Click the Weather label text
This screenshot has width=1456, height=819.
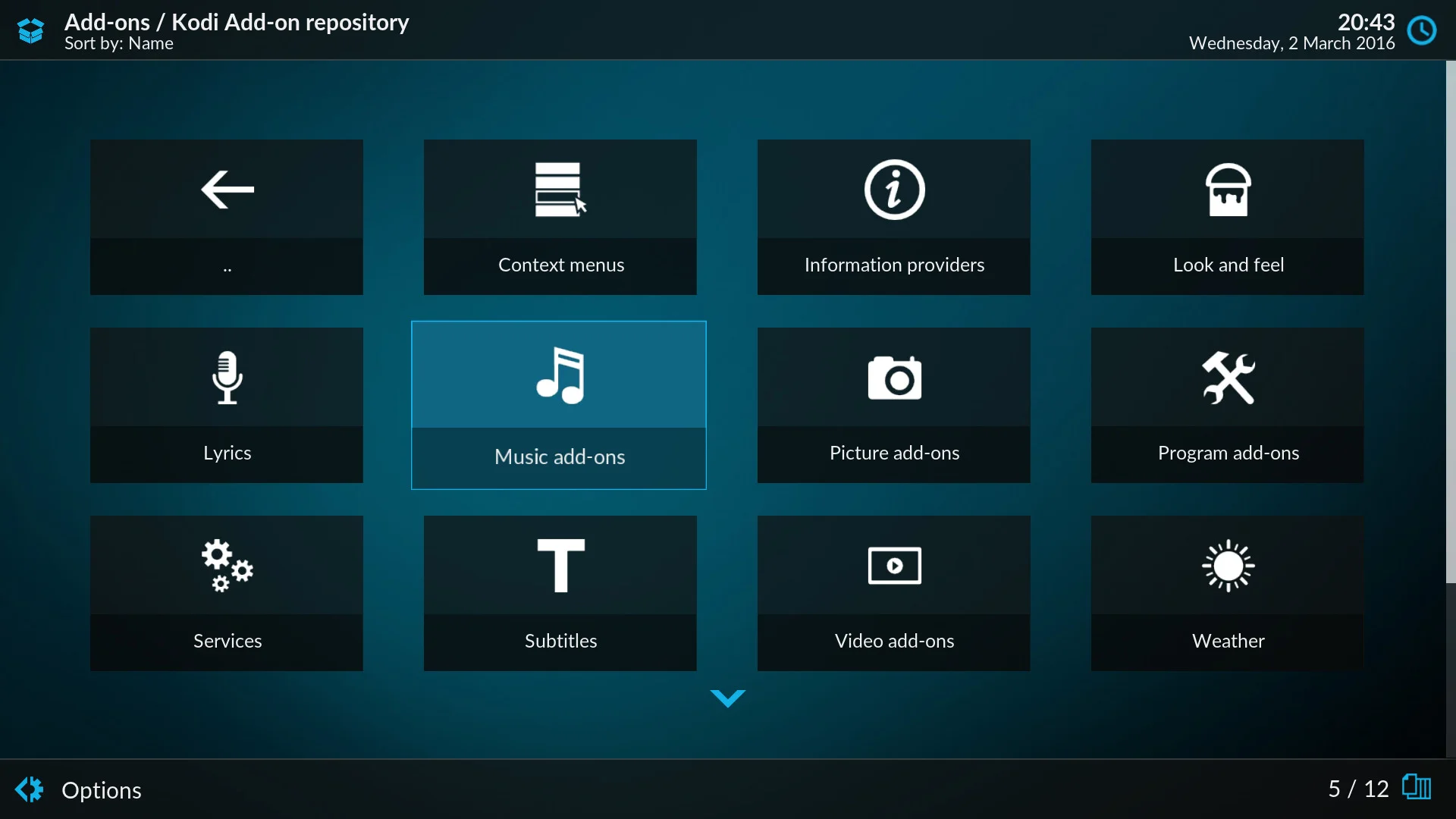click(x=1228, y=641)
